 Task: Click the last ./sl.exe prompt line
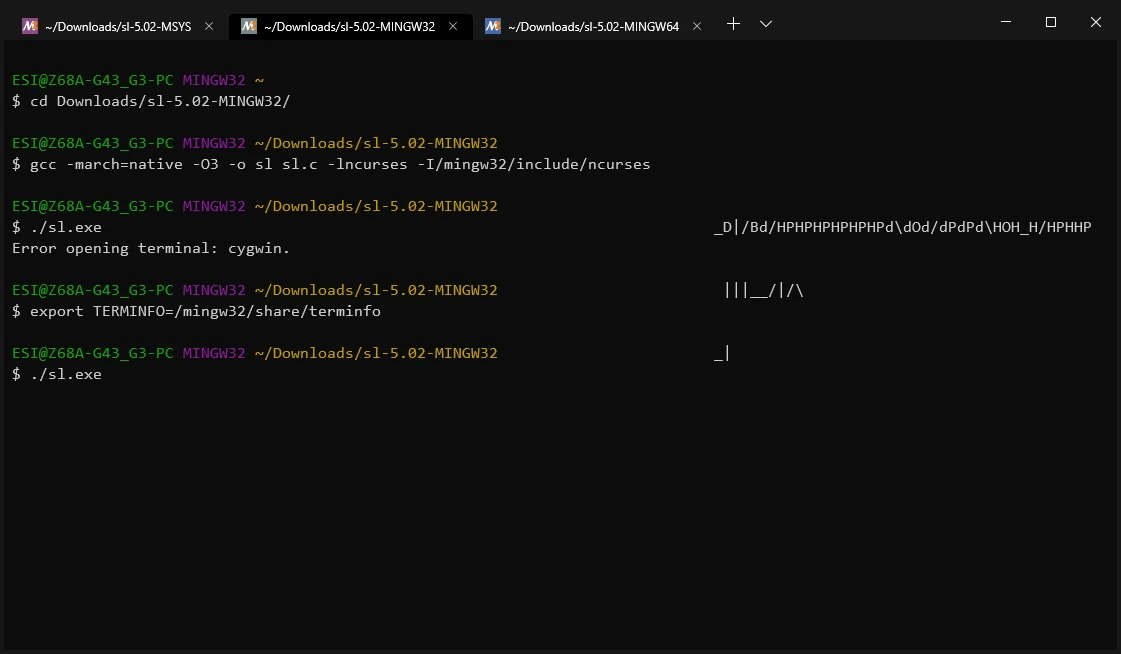click(x=56, y=375)
